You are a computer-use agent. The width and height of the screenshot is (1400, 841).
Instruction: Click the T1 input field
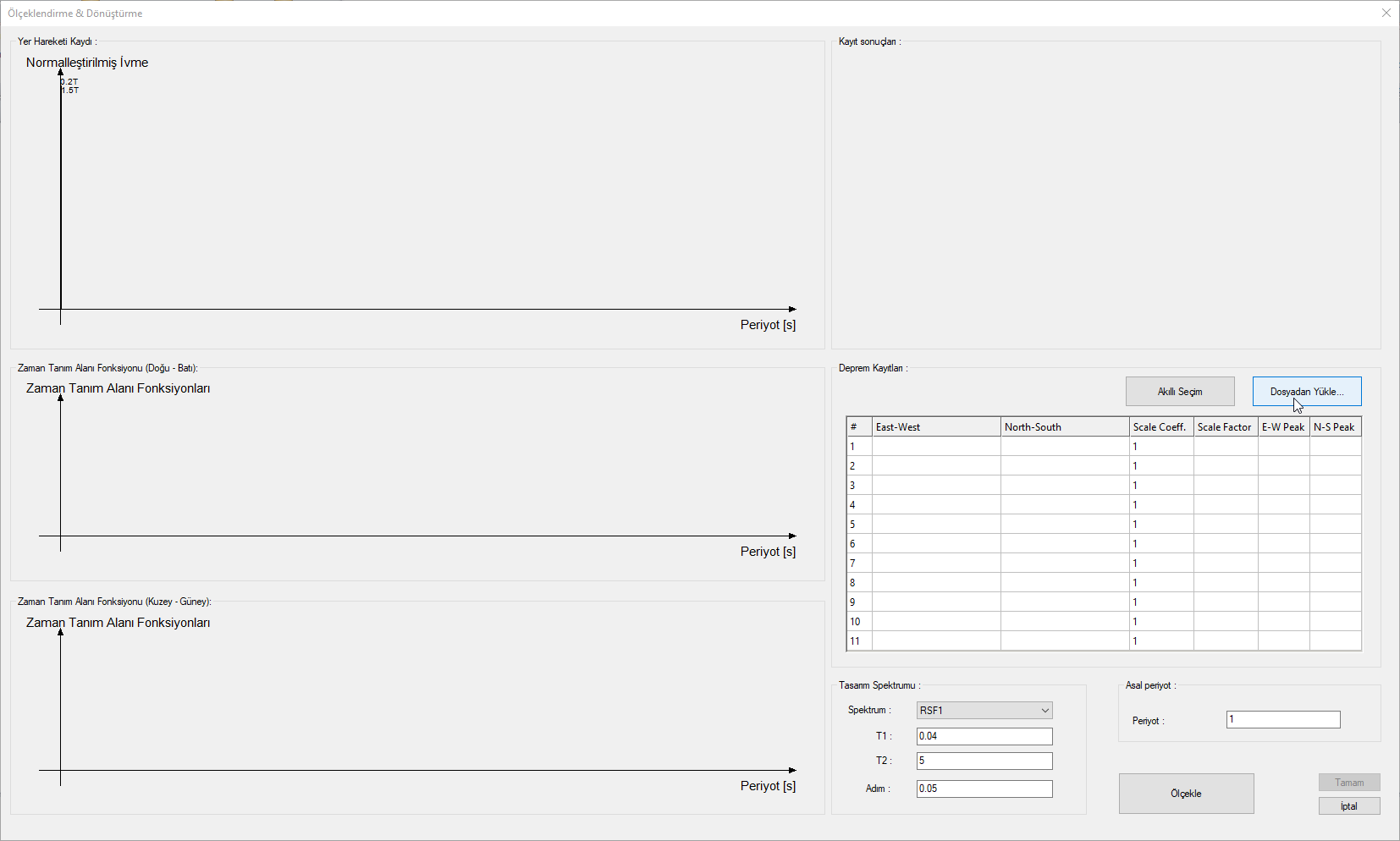coord(984,736)
